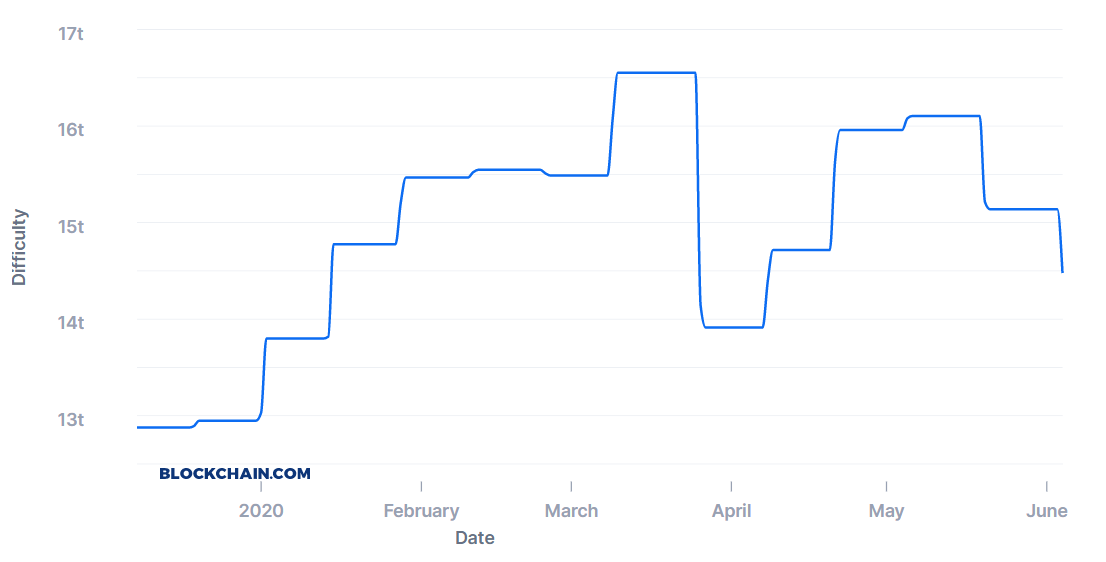Click the Difficulty vertical axis title

coord(19,248)
